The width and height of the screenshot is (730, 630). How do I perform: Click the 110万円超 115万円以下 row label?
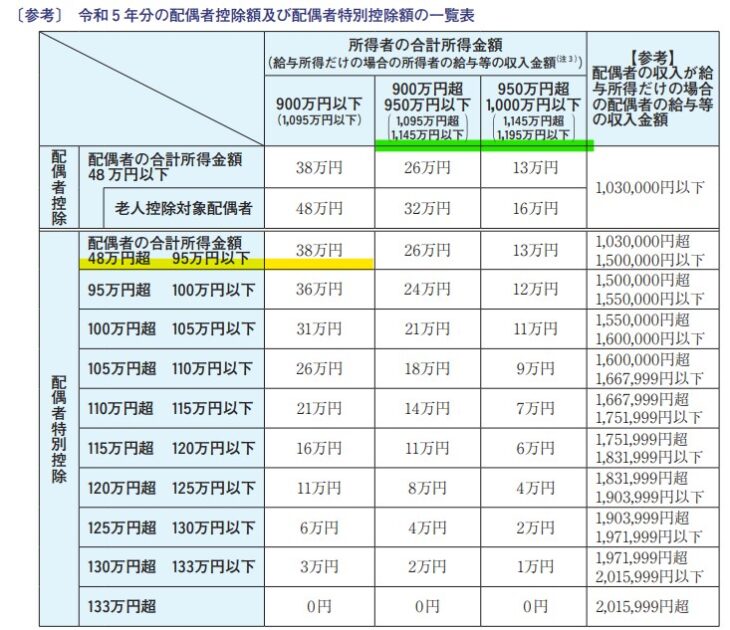click(x=171, y=408)
